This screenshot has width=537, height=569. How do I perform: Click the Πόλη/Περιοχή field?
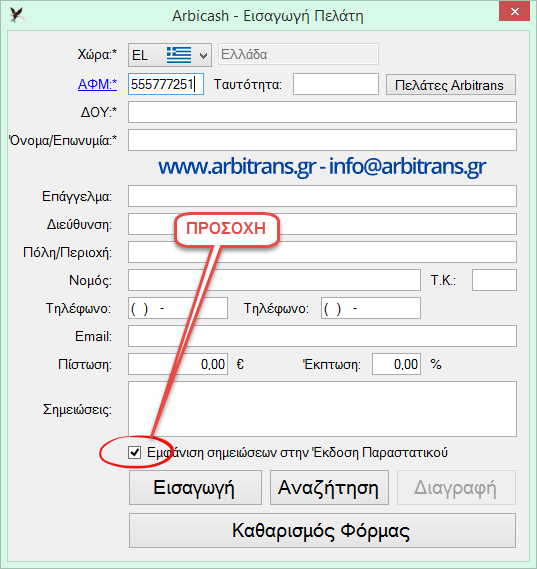[x=322, y=252]
